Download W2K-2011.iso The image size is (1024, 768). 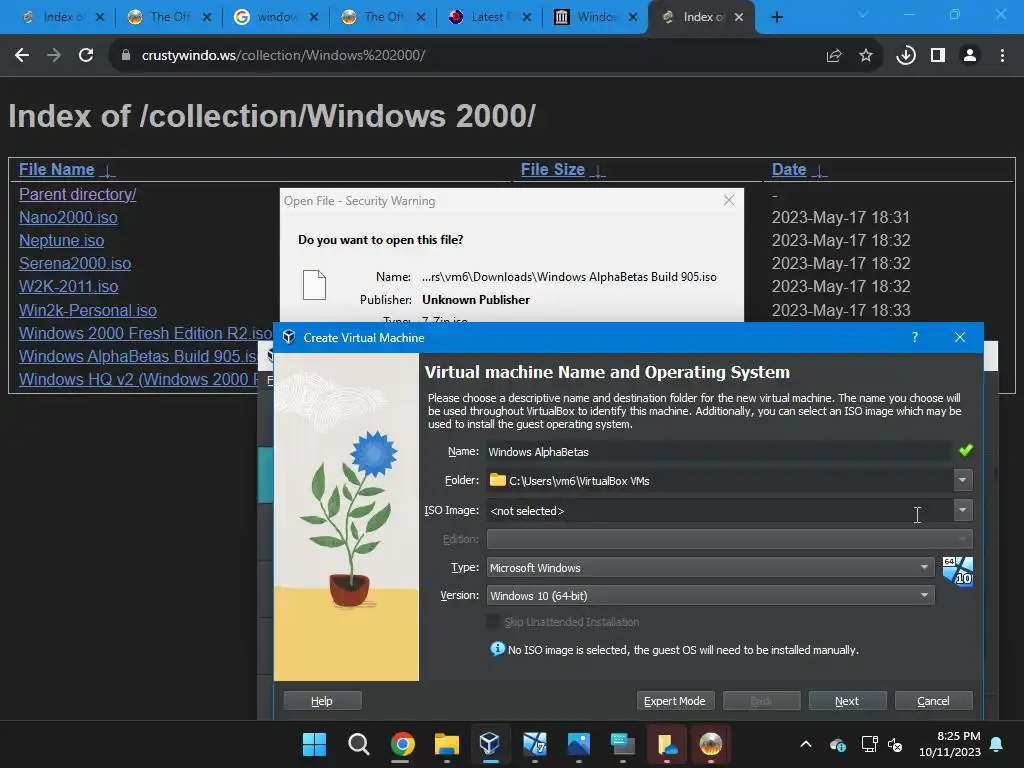tap(69, 286)
